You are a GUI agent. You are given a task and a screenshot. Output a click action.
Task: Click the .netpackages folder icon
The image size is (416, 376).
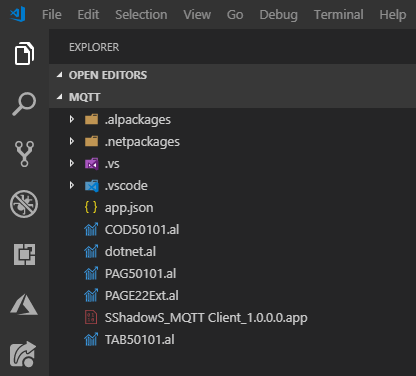point(91,141)
